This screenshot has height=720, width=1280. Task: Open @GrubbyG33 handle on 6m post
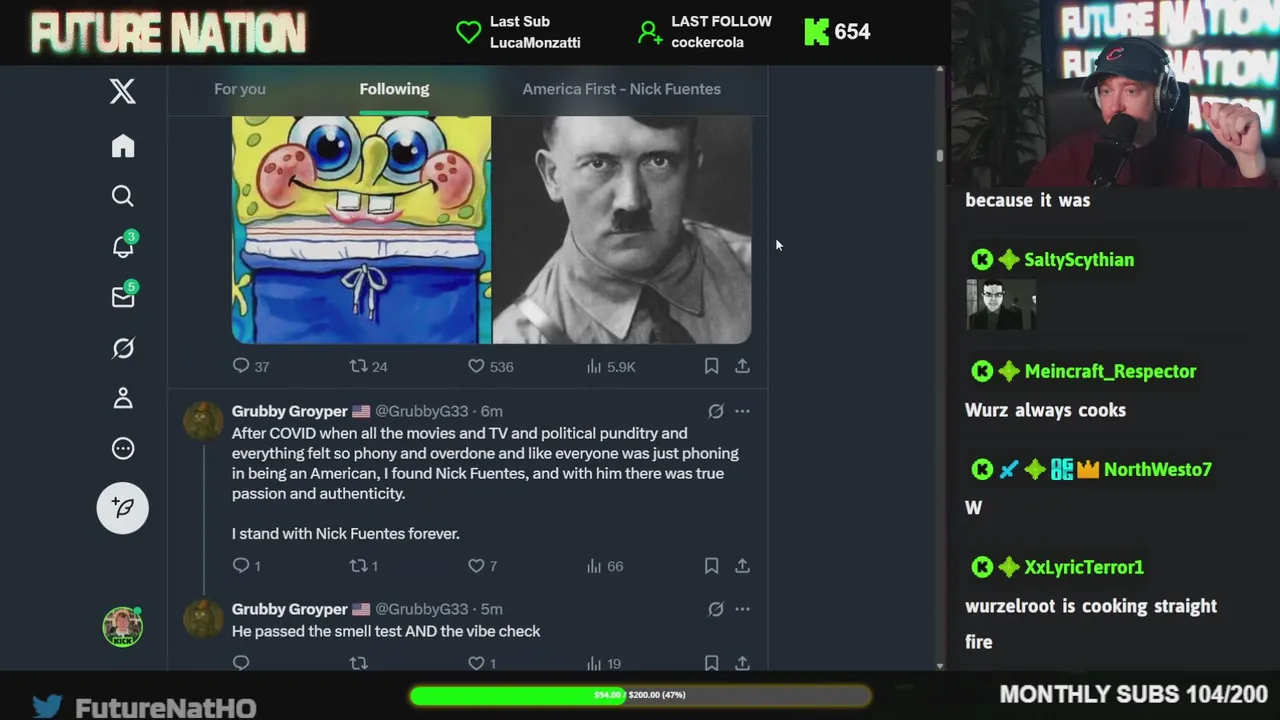click(x=421, y=411)
